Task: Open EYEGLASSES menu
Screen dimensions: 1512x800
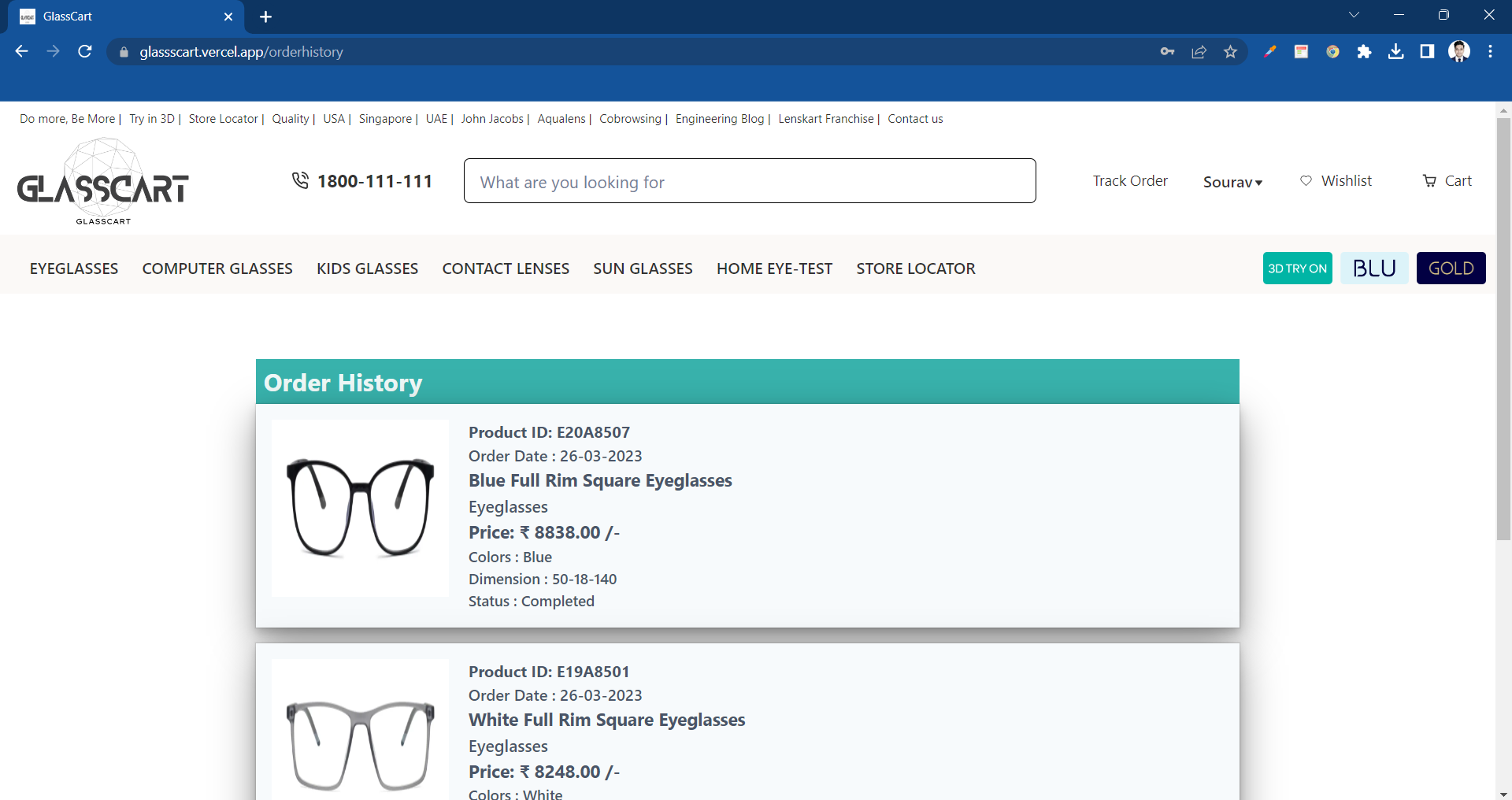Action: pyautogui.click(x=74, y=269)
